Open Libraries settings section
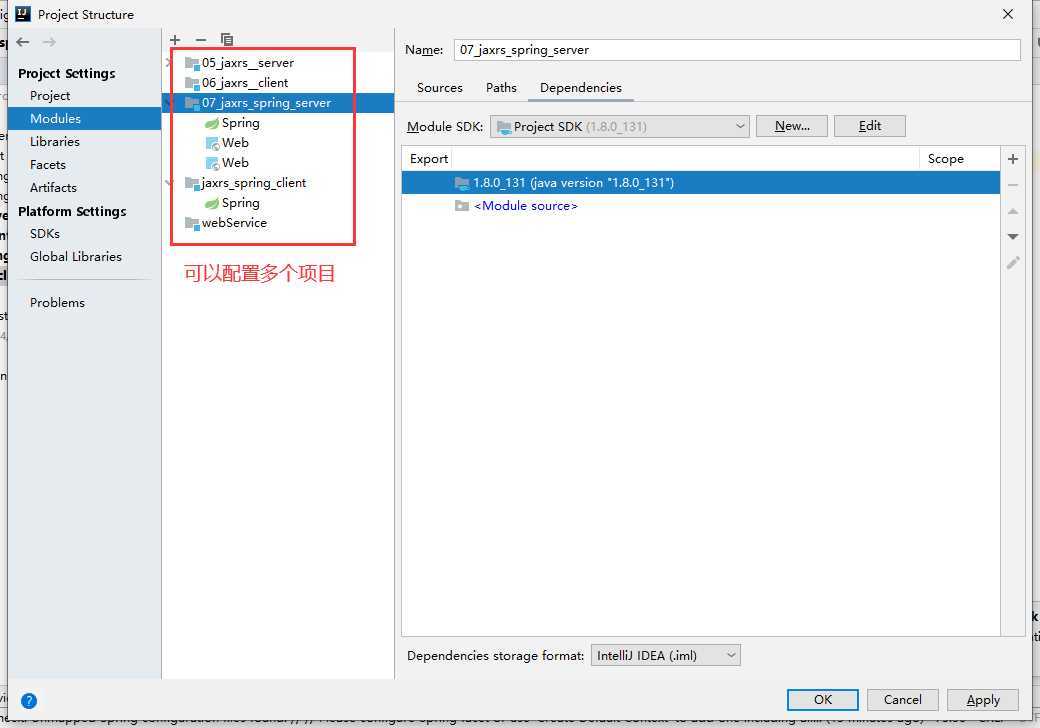This screenshot has height=728, width=1040. pyautogui.click(x=54, y=142)
